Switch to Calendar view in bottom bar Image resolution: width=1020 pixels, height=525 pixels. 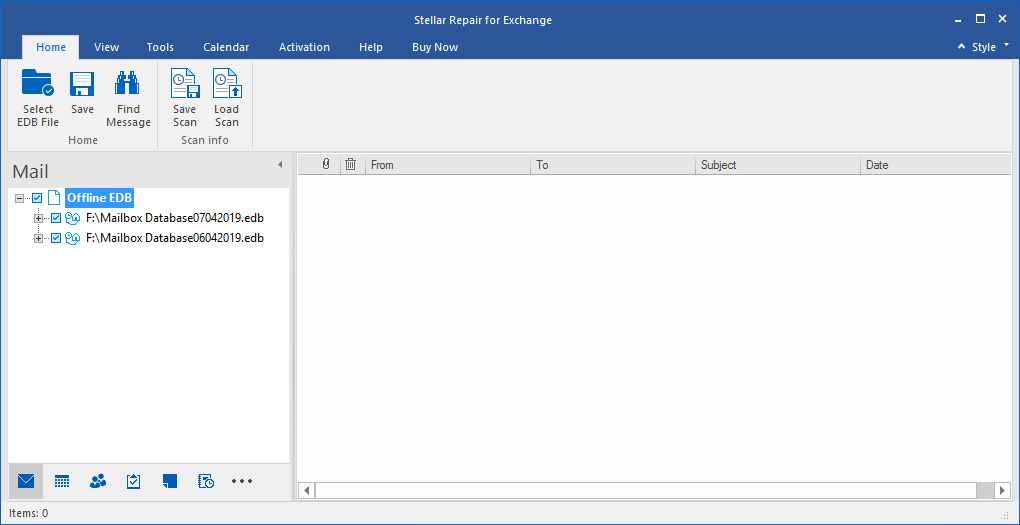tap(62, 481)
